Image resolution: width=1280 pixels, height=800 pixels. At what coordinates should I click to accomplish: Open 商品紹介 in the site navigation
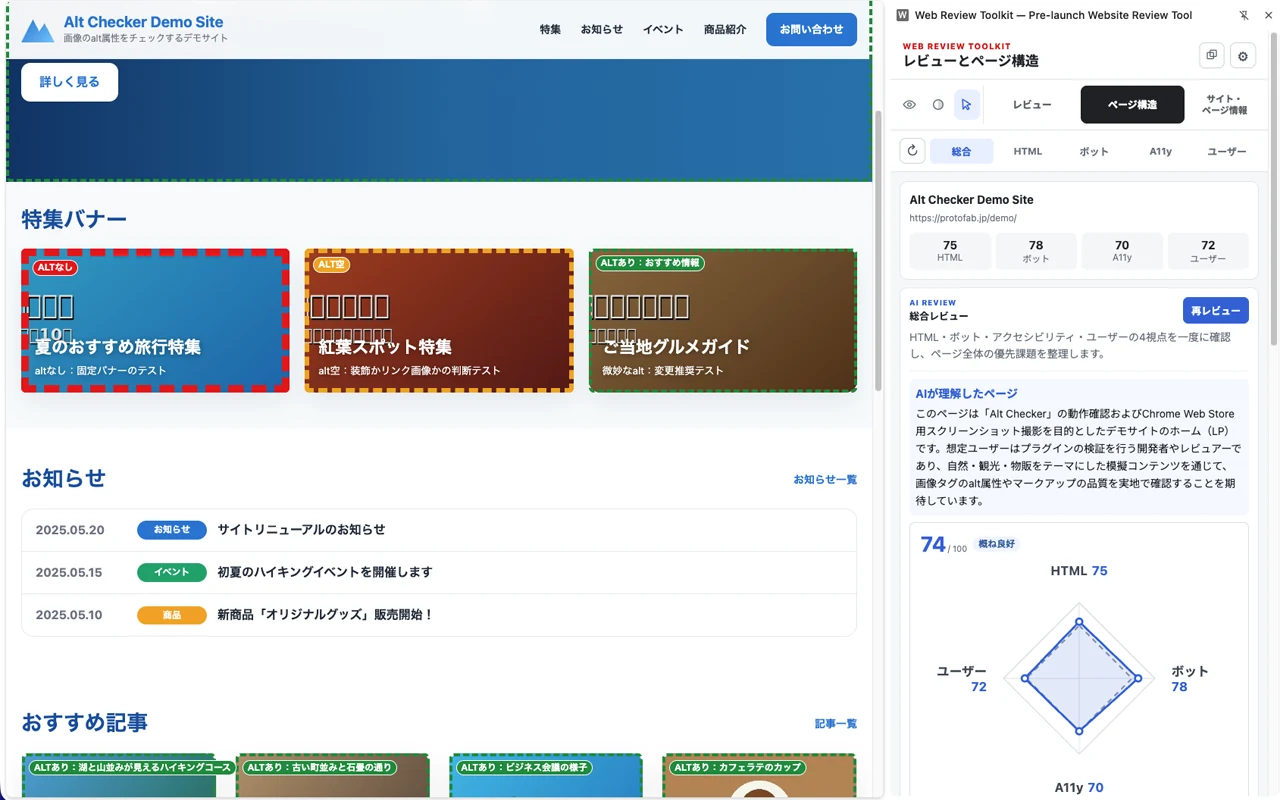[x=725, y=30]
